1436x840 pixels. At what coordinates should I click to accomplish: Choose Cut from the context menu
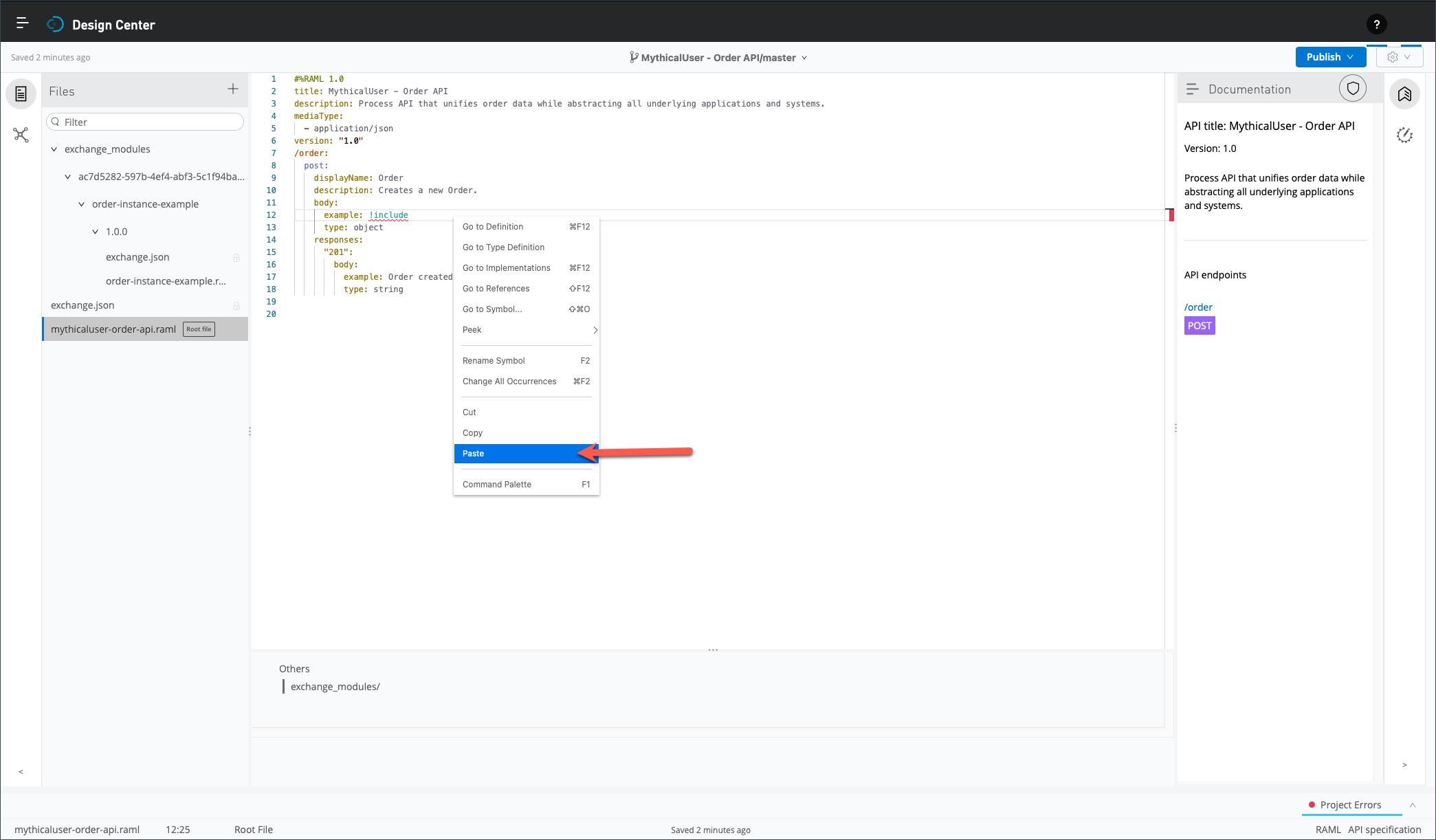pos(527,412)
